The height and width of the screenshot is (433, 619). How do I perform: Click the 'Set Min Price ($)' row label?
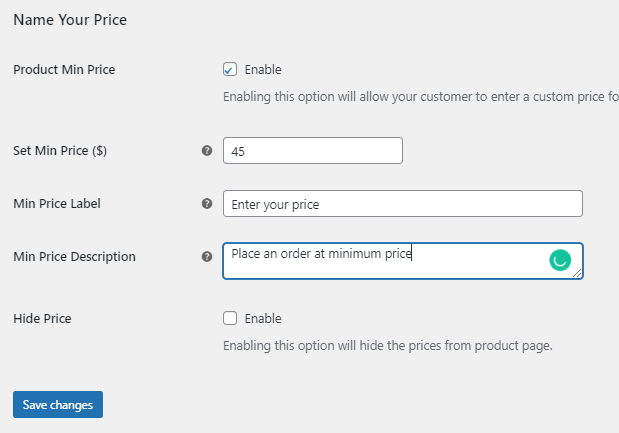pos(60,150)
